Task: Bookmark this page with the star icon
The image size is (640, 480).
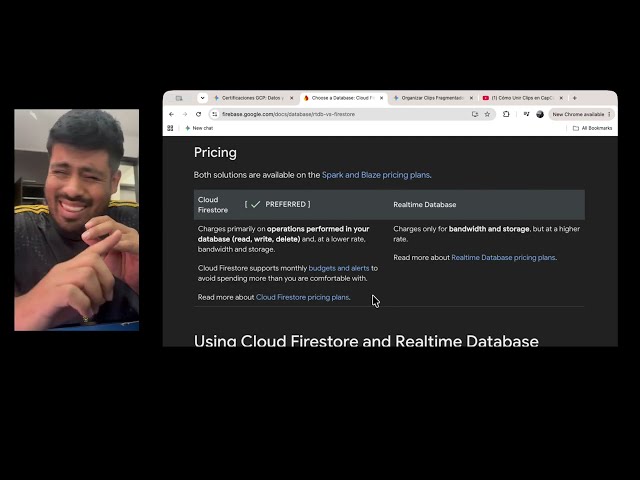Action: pos(487,114)
